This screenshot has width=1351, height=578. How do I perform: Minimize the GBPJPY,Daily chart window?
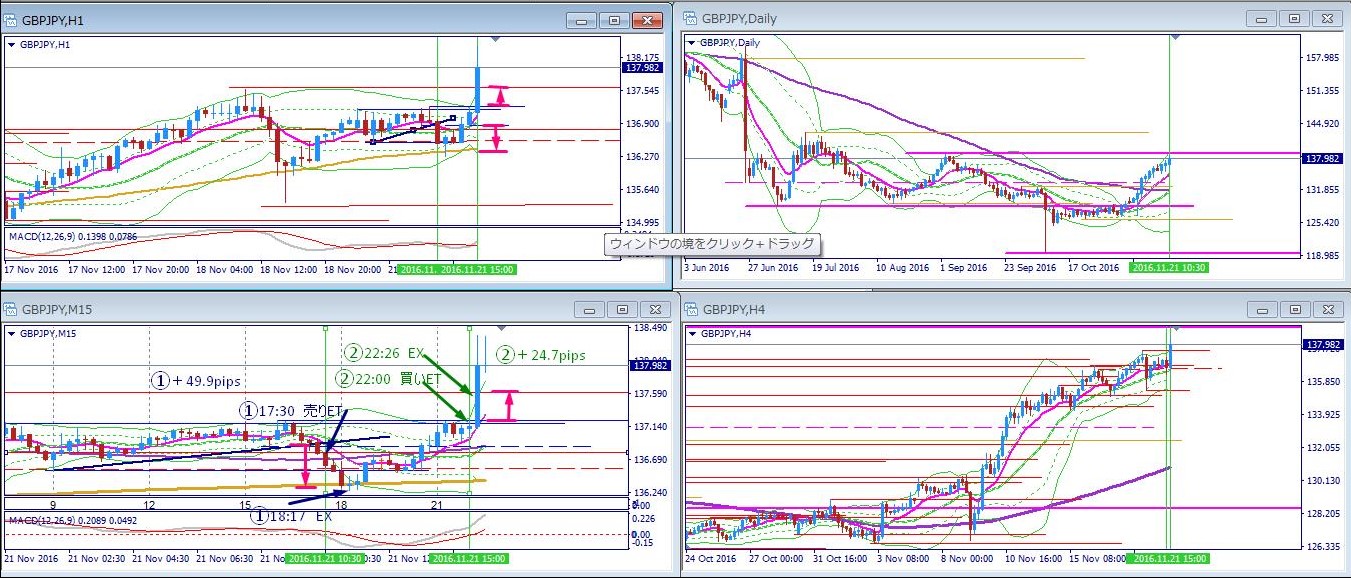[x=1263, y=18]
